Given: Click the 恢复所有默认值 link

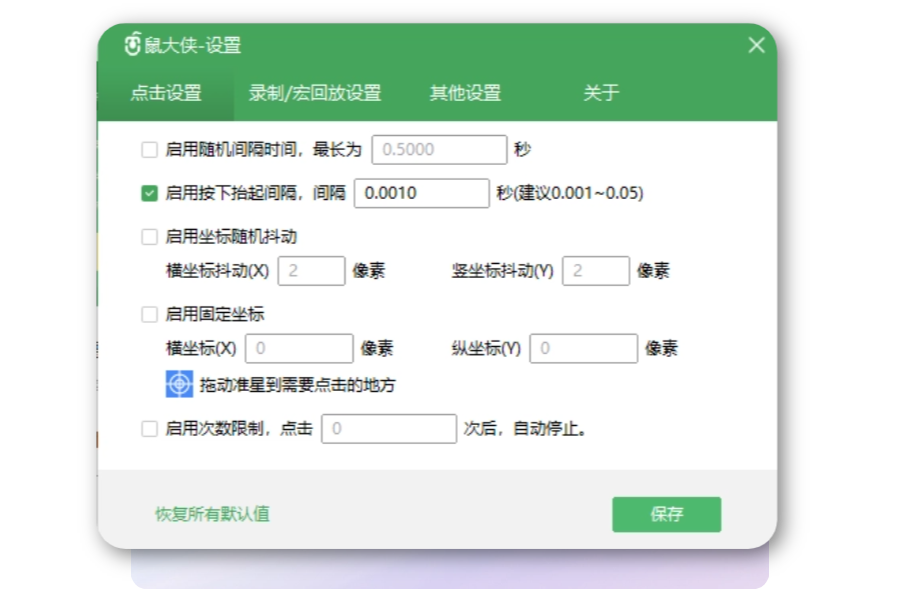Looking at the screenshot, I should click(x=212, y=514).
